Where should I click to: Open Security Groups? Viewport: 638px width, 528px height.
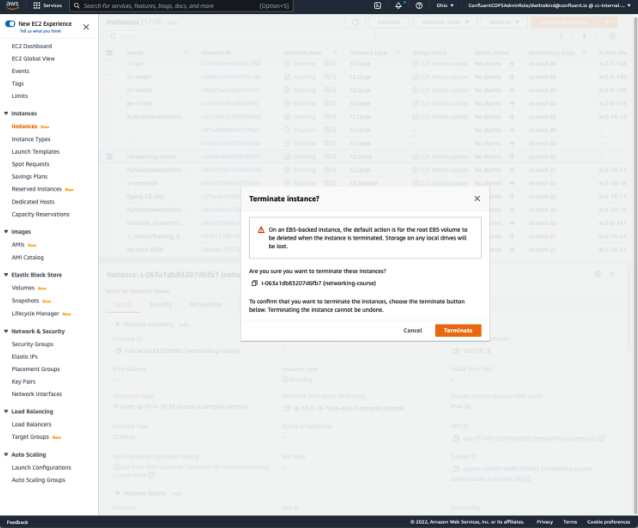coord(33,344)
